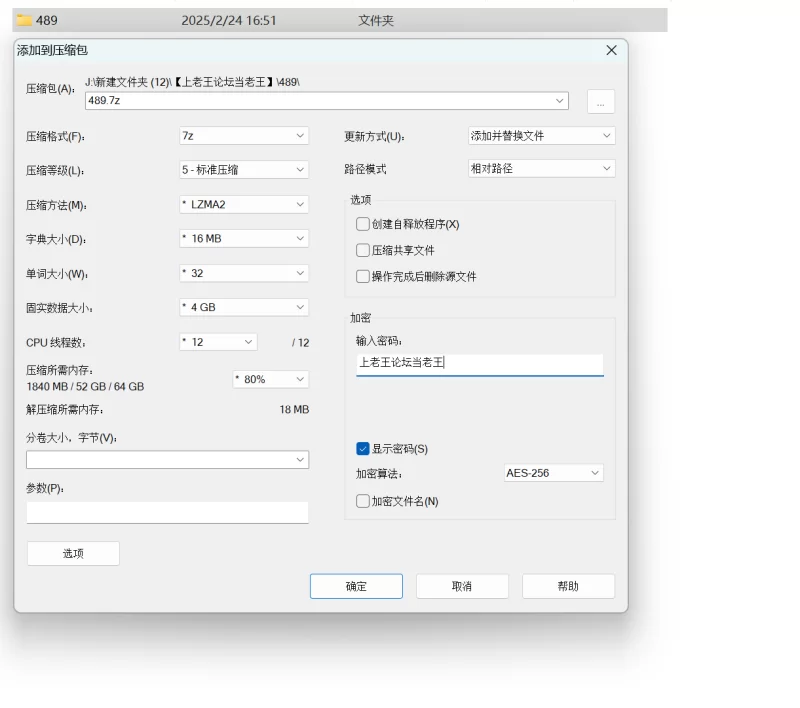Confirm with the 确定 button
Viewport: 800px width, 708px height.
tap(356, 586)
